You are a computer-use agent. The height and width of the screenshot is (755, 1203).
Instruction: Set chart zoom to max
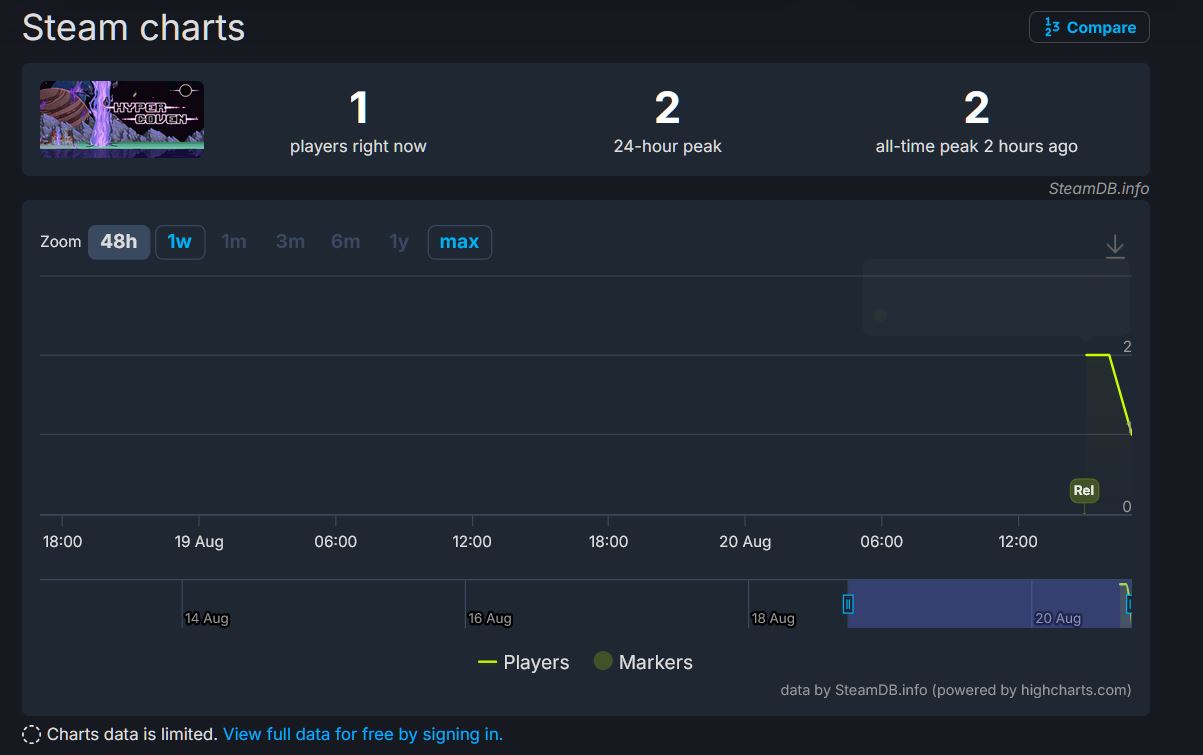pyautogui.click(x=460, y=242)
